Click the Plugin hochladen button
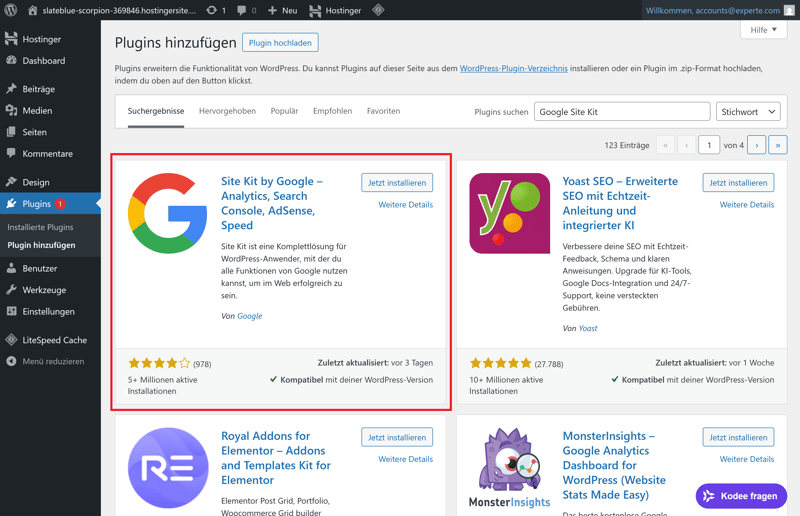 [x=280, y=43]
